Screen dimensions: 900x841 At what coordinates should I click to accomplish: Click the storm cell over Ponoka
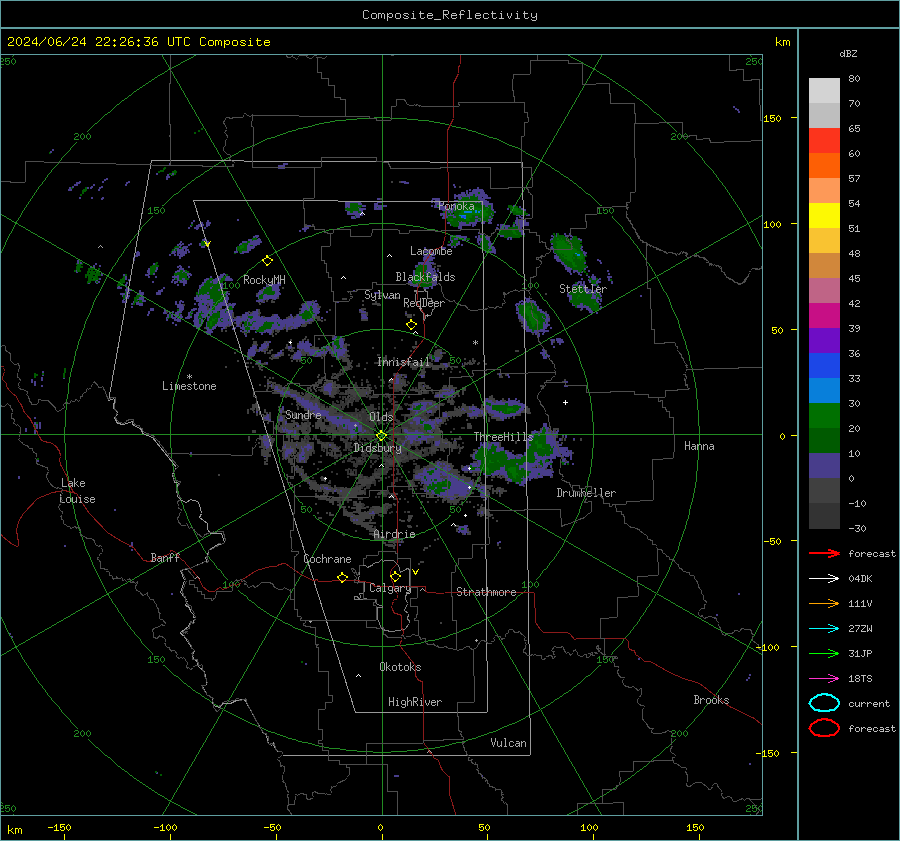click(x=470, y=208)
